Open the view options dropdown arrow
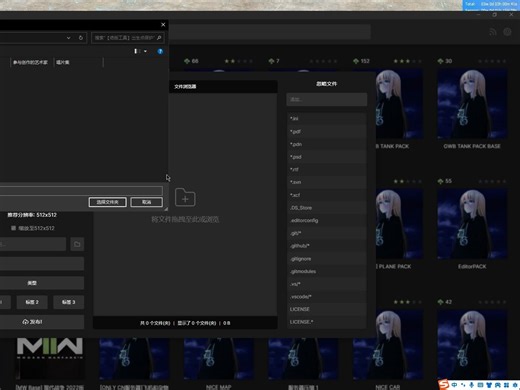This screenshot has width=520, height=390. point(145,51)
